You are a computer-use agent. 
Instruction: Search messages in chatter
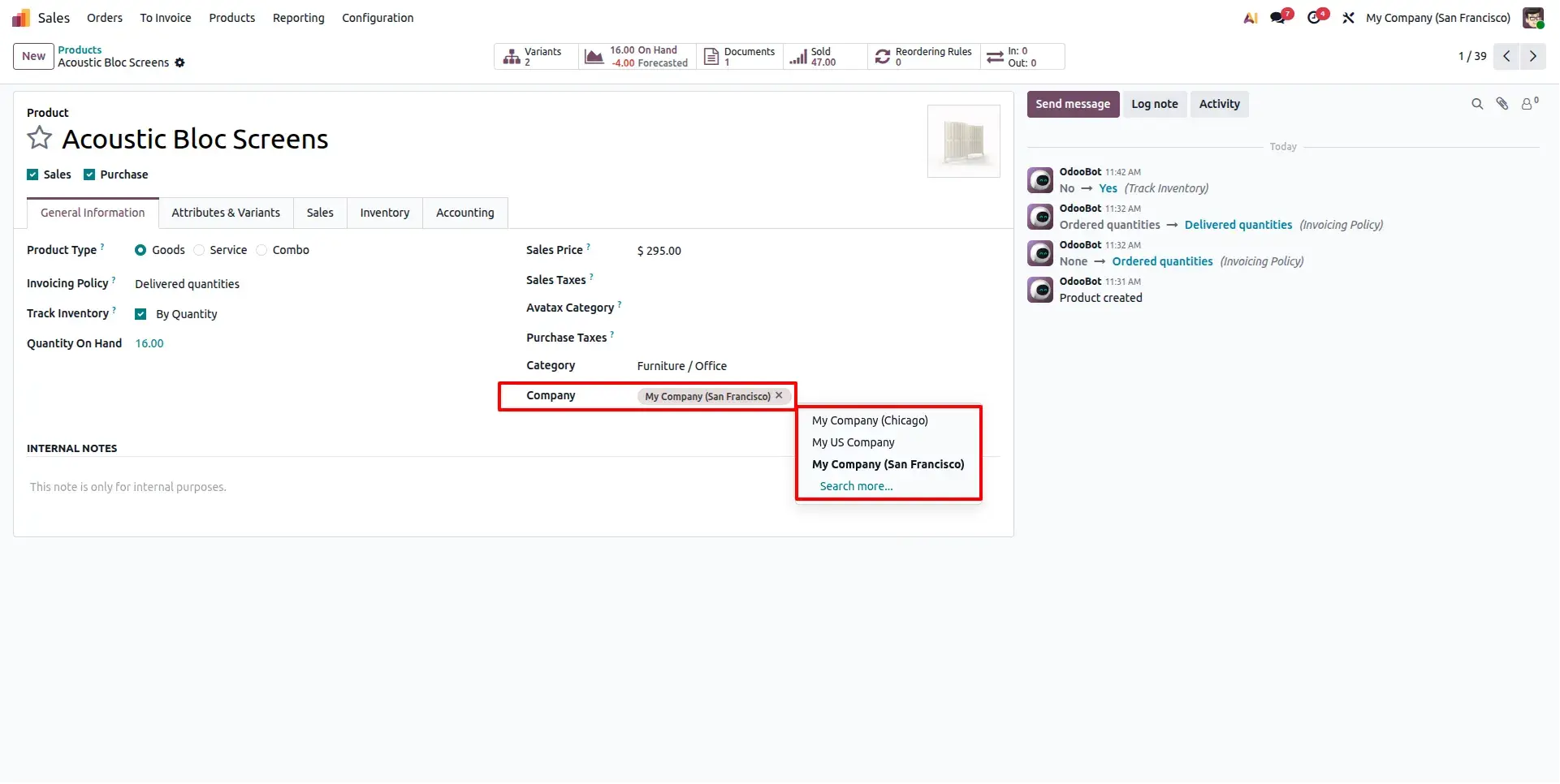(x=1477, y=104)
